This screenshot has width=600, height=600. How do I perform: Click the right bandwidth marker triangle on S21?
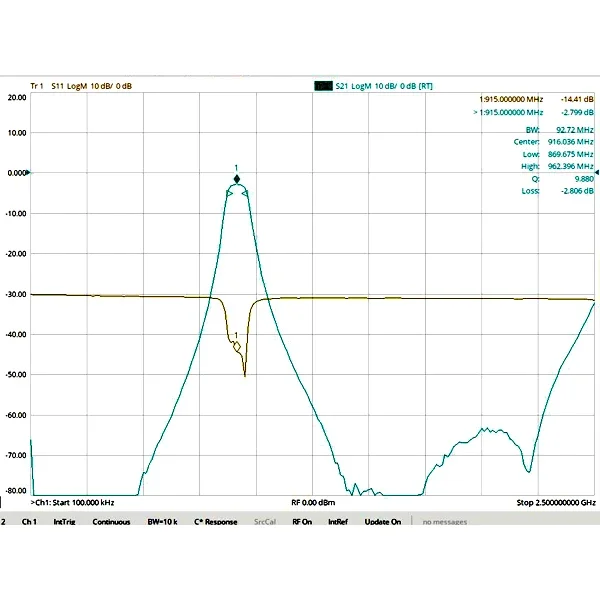tap(245, 194)
